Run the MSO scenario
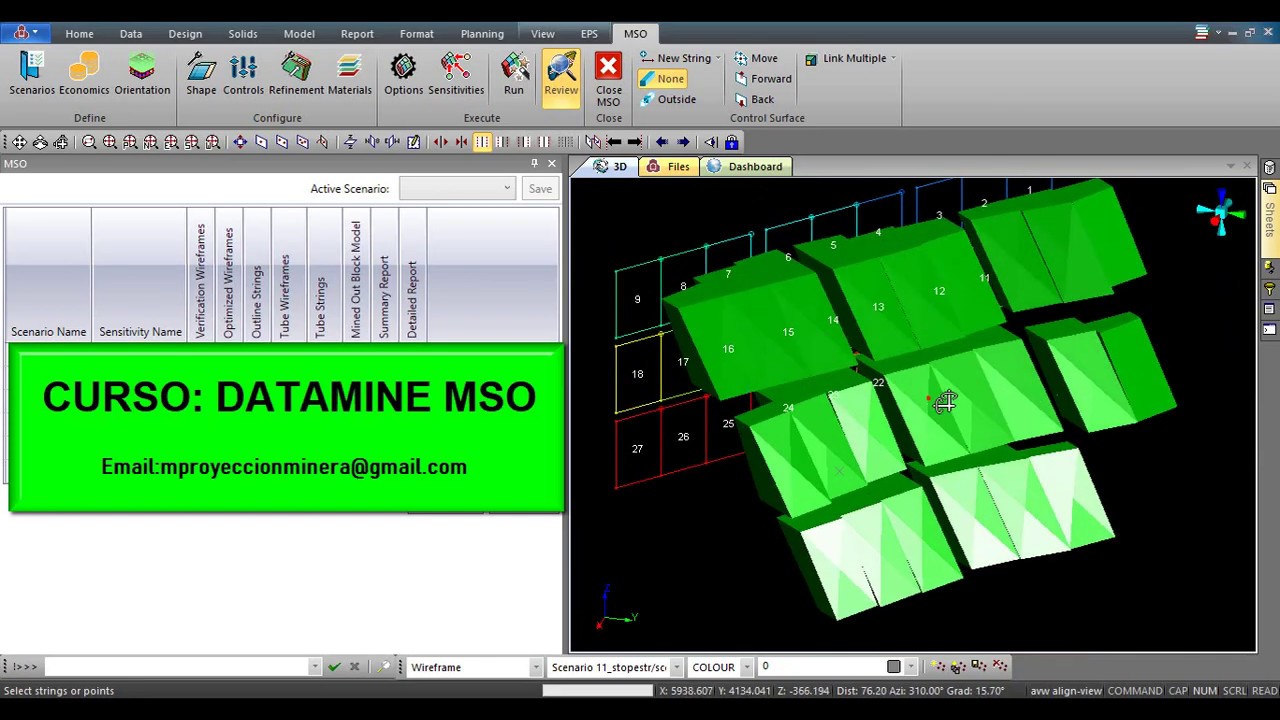The image size is (1280, 720). 514,75
